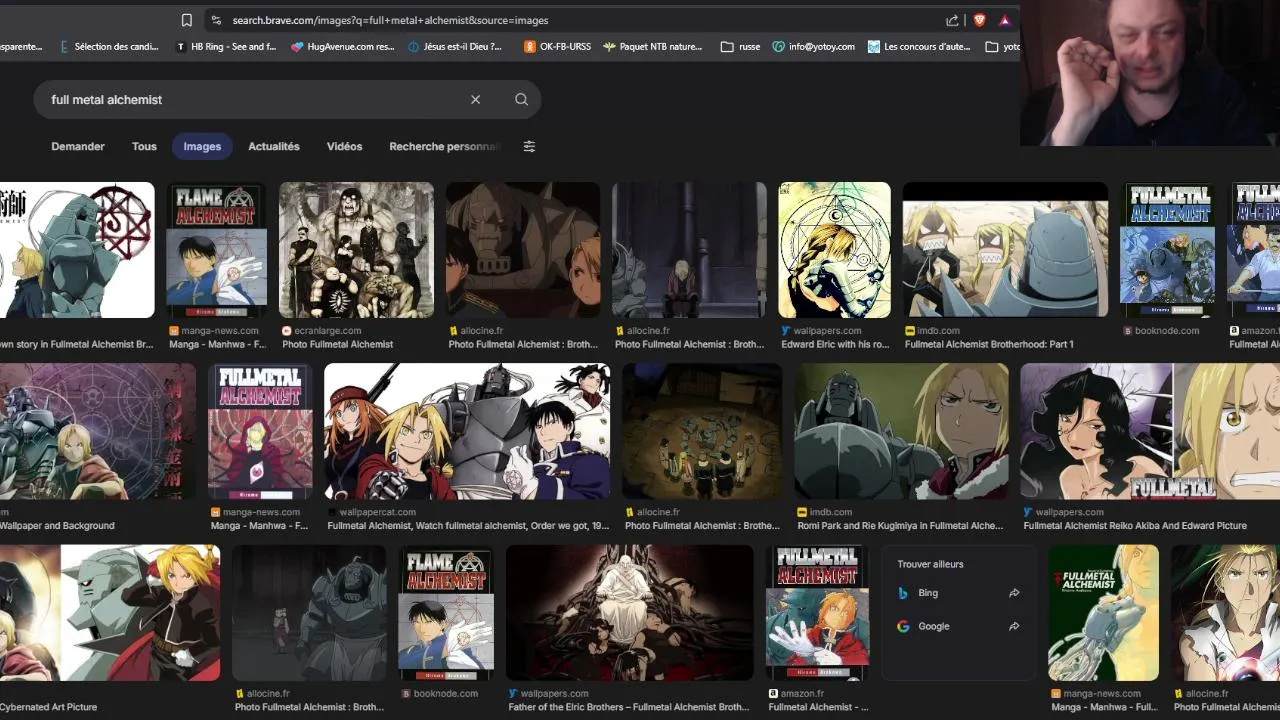Click the address bar URL field
Image resolution: width=1280 pixels, height=720 pixels.
coord(580,20)
